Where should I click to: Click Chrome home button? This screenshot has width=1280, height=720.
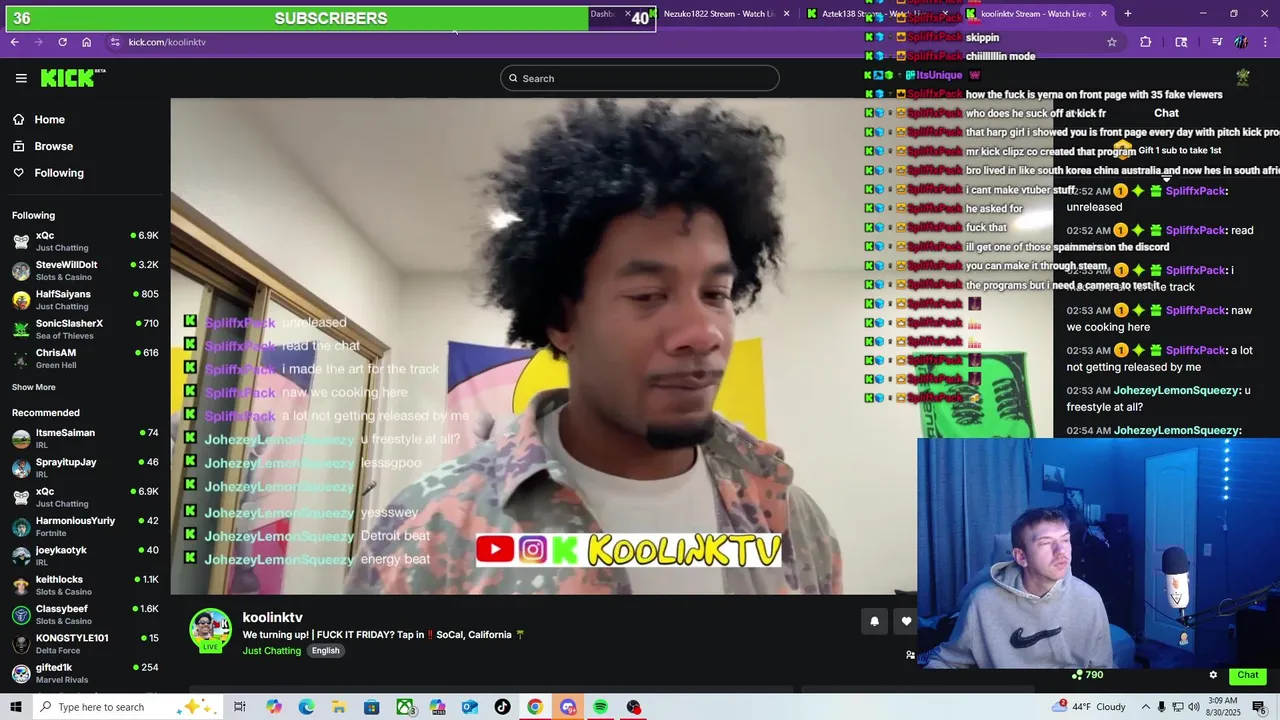86,42
